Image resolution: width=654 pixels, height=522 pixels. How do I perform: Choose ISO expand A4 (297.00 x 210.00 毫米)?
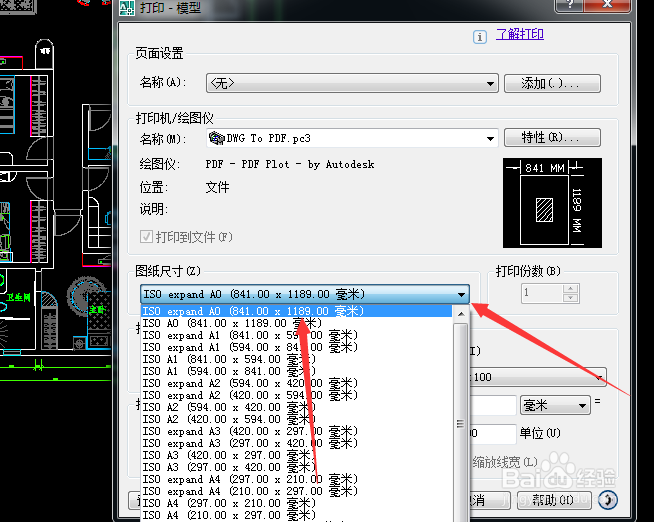pos(297,479)
